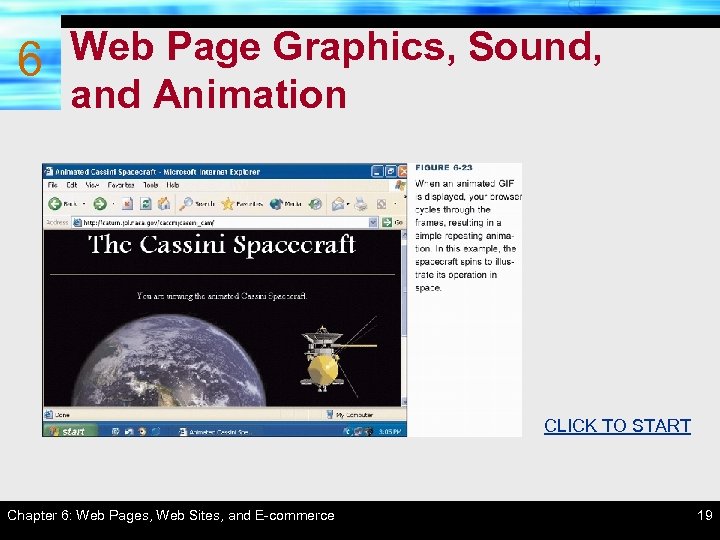Open the Search magnifier tool
720x540 pixels.
pos(197,203)
